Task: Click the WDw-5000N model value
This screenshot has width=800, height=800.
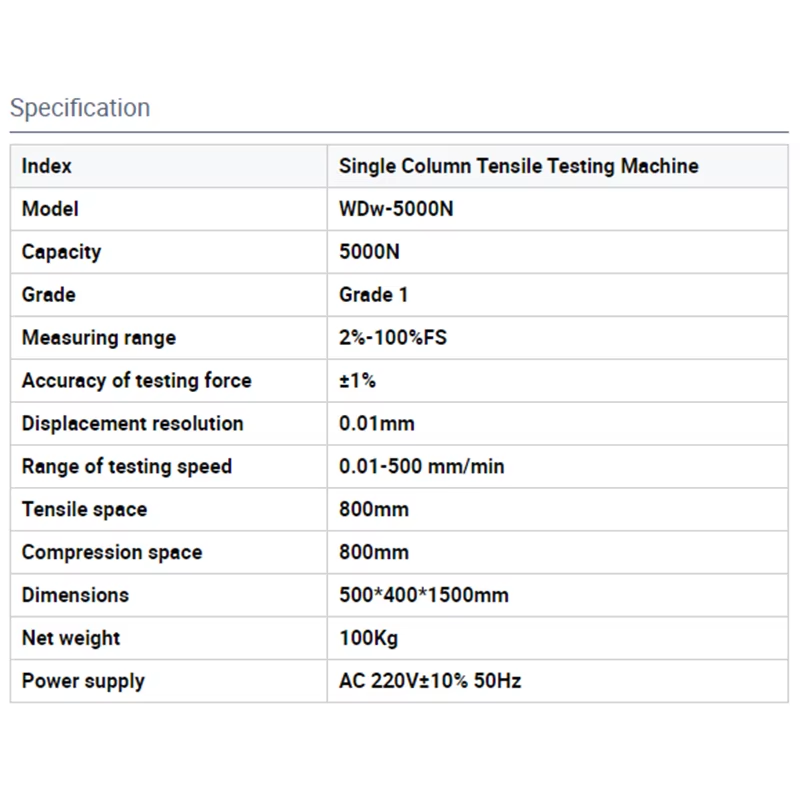Action: pos(396,209)
